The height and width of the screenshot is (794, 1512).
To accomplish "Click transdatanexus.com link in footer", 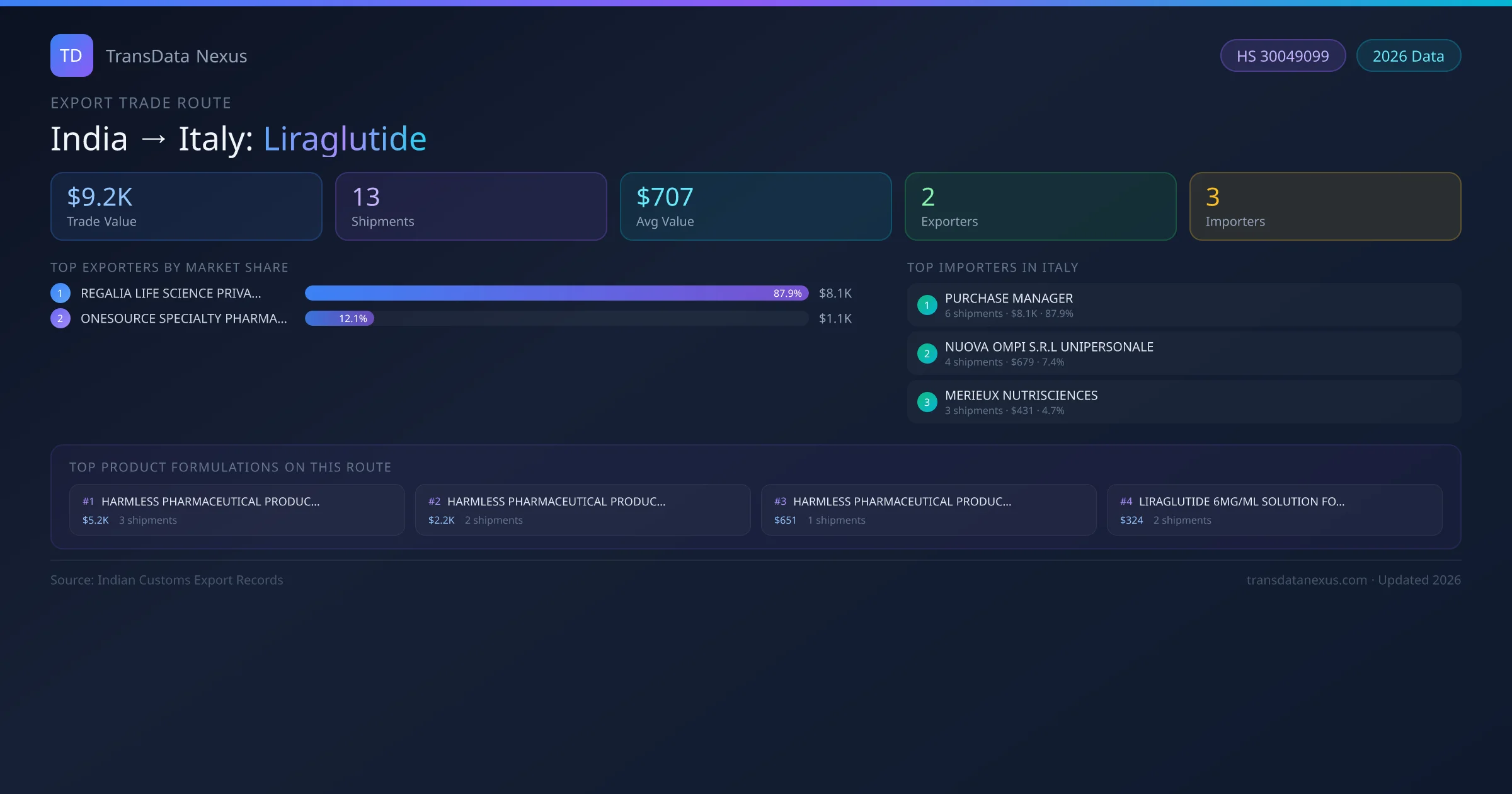I will click(x=1307, y=580).
